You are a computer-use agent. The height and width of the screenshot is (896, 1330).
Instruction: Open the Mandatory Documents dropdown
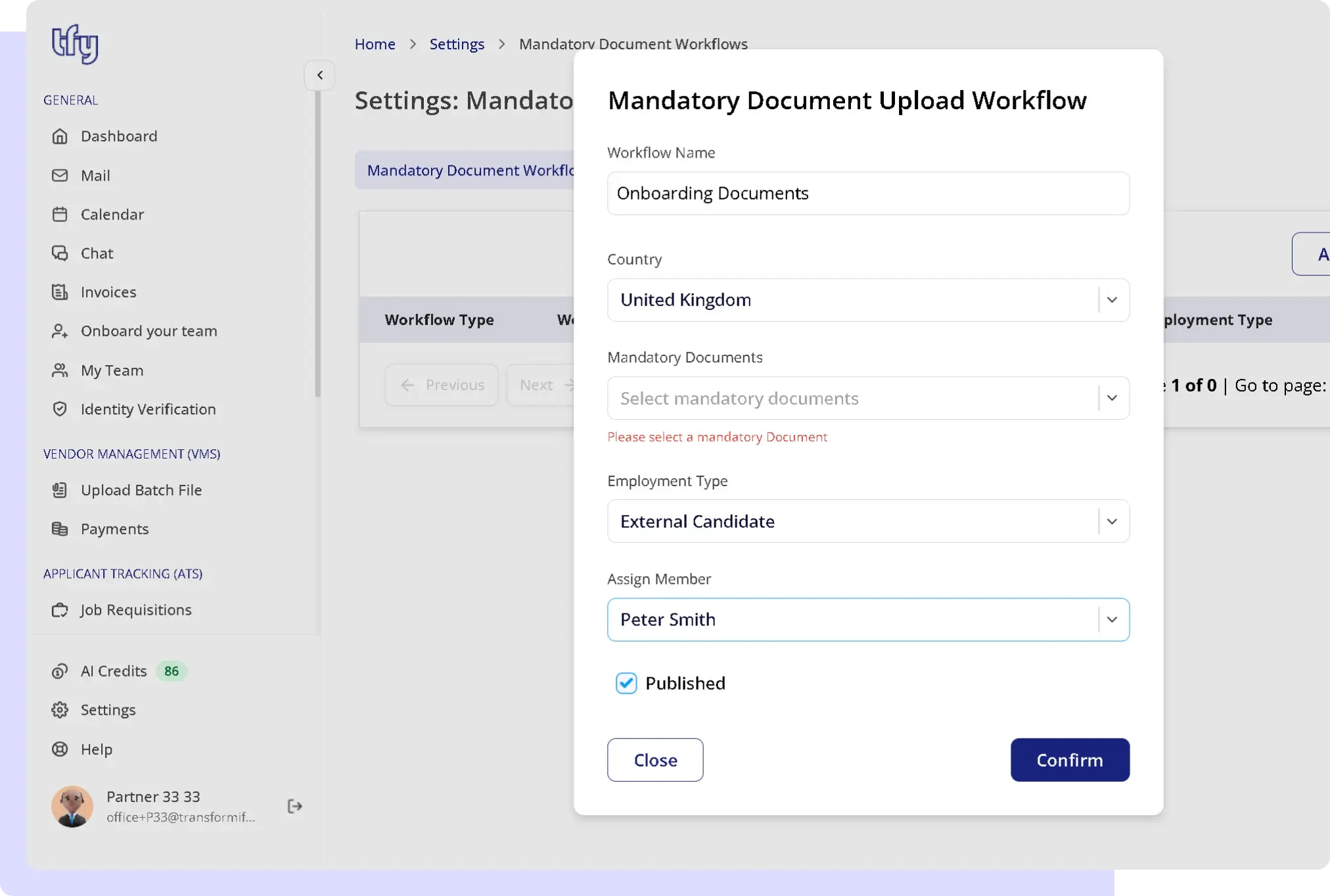[x=1112, y=398]
